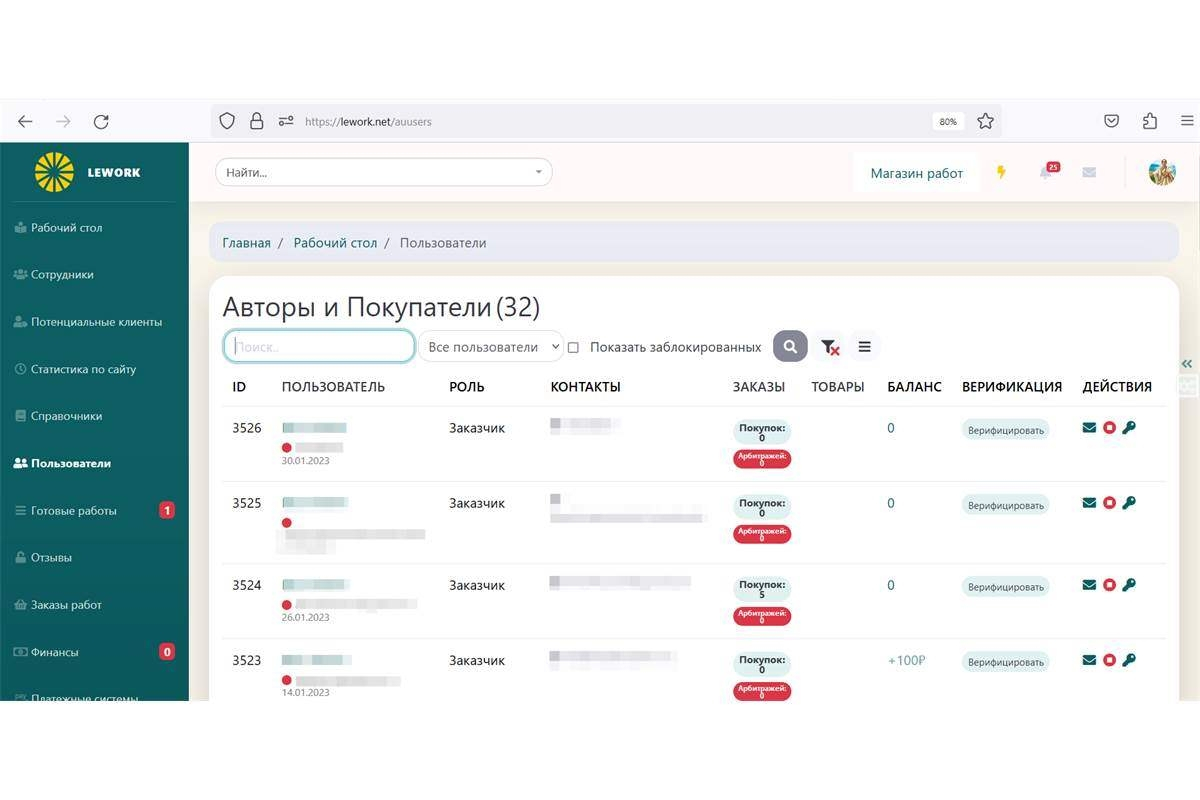The height and width of the screenshot is (800, 1200).
Task: Send message to user 3523
Action: pyautogui.click(x=1089, y=660)
